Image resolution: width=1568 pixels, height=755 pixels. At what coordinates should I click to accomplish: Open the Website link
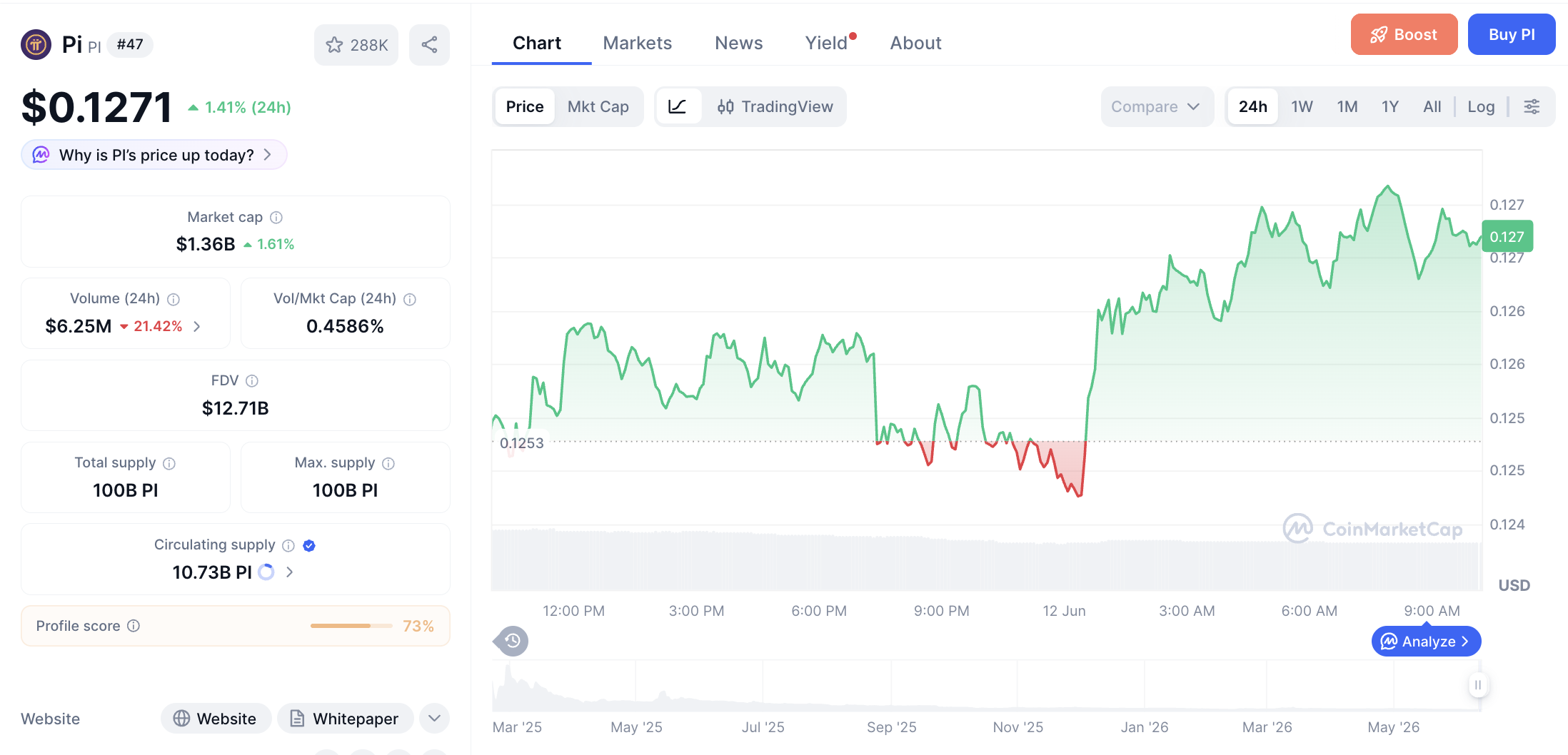point(216,719)
